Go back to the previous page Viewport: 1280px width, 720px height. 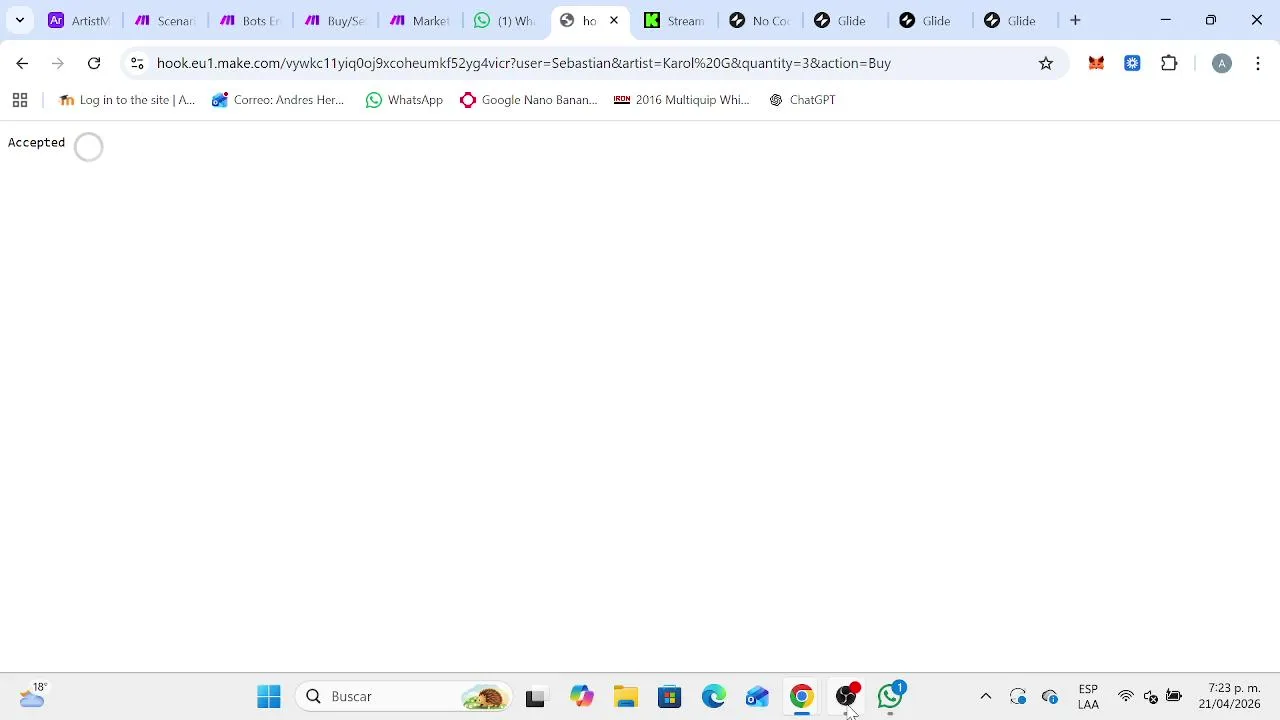[22, 63]
